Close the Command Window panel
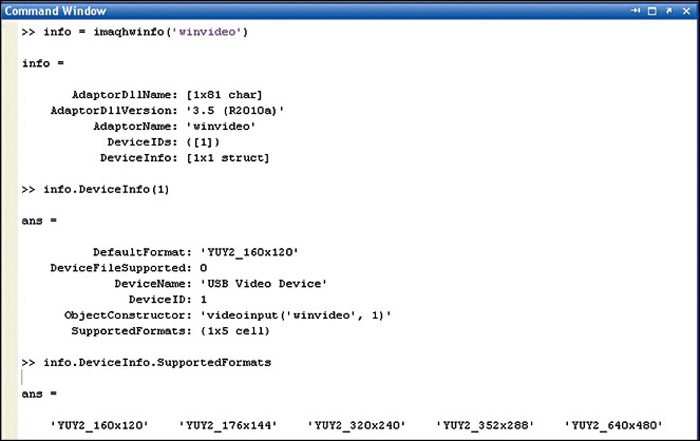Image resolution: width=700 pixels, height=441 pixels. coord(687,11)
